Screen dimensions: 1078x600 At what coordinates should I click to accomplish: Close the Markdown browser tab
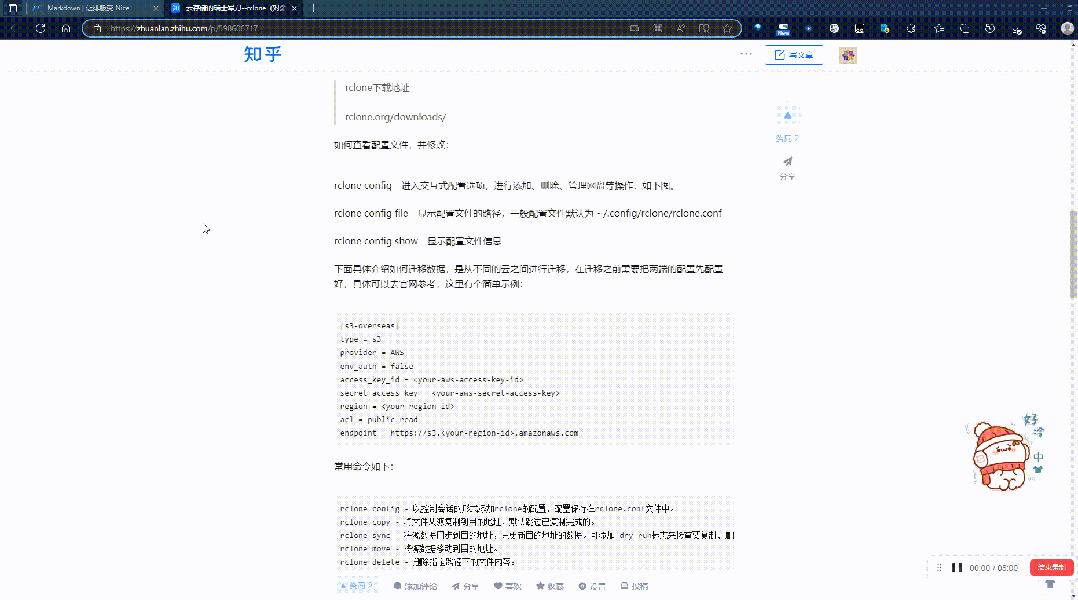[x=155, y=8]
